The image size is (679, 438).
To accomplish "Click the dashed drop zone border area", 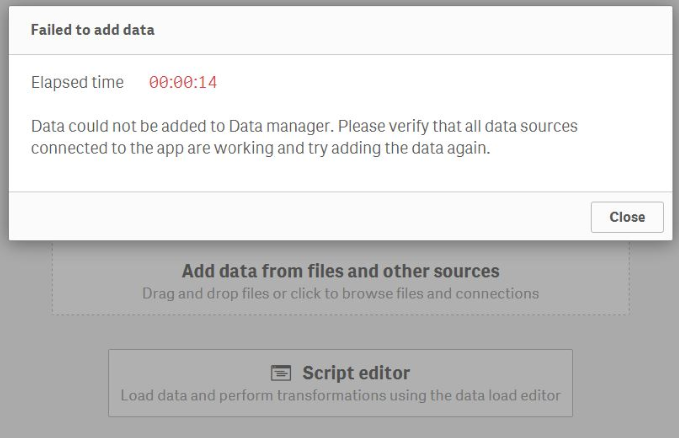I will [55, 290].
